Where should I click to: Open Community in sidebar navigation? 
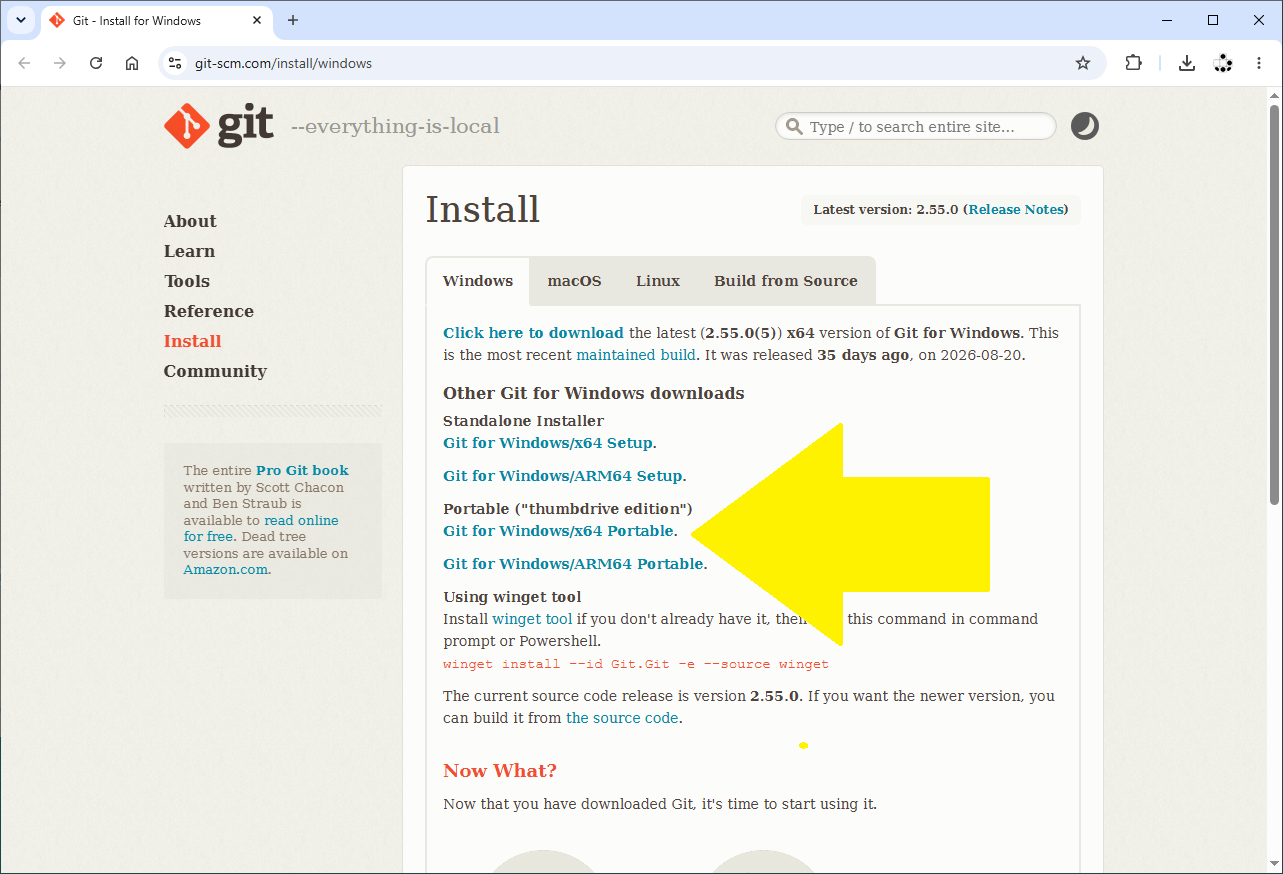click(x=215, y=371)
